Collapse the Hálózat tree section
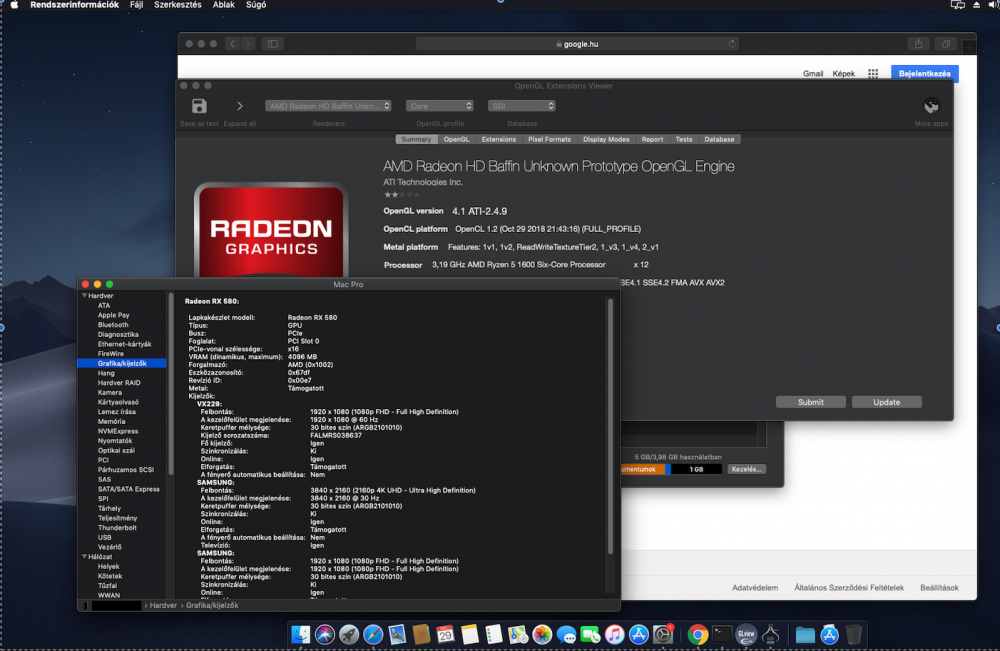The width and height of the screenshot is (1000, 651). pos(84,557)
